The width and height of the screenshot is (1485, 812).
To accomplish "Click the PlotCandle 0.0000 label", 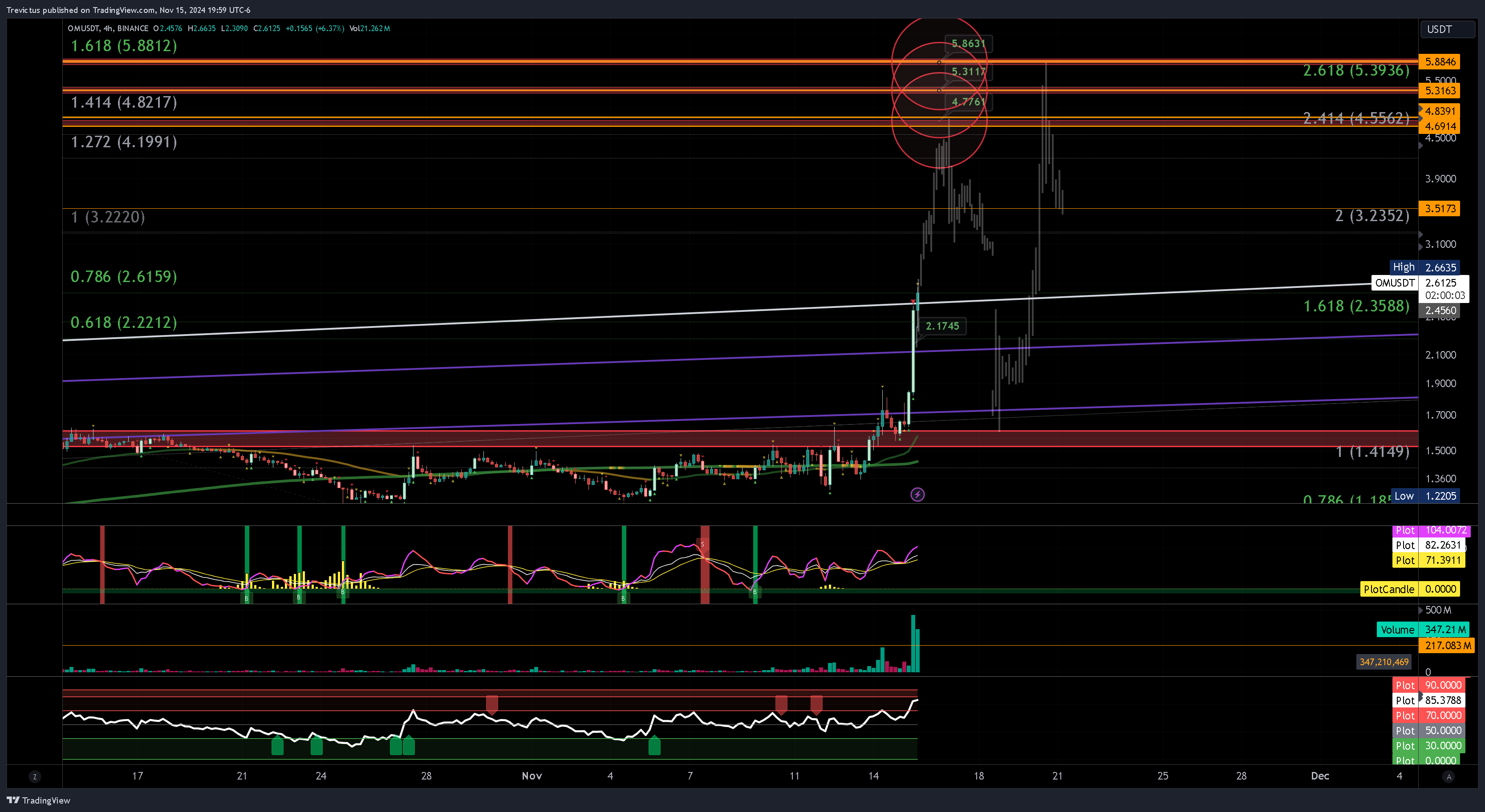I will tap(1409, 589).
